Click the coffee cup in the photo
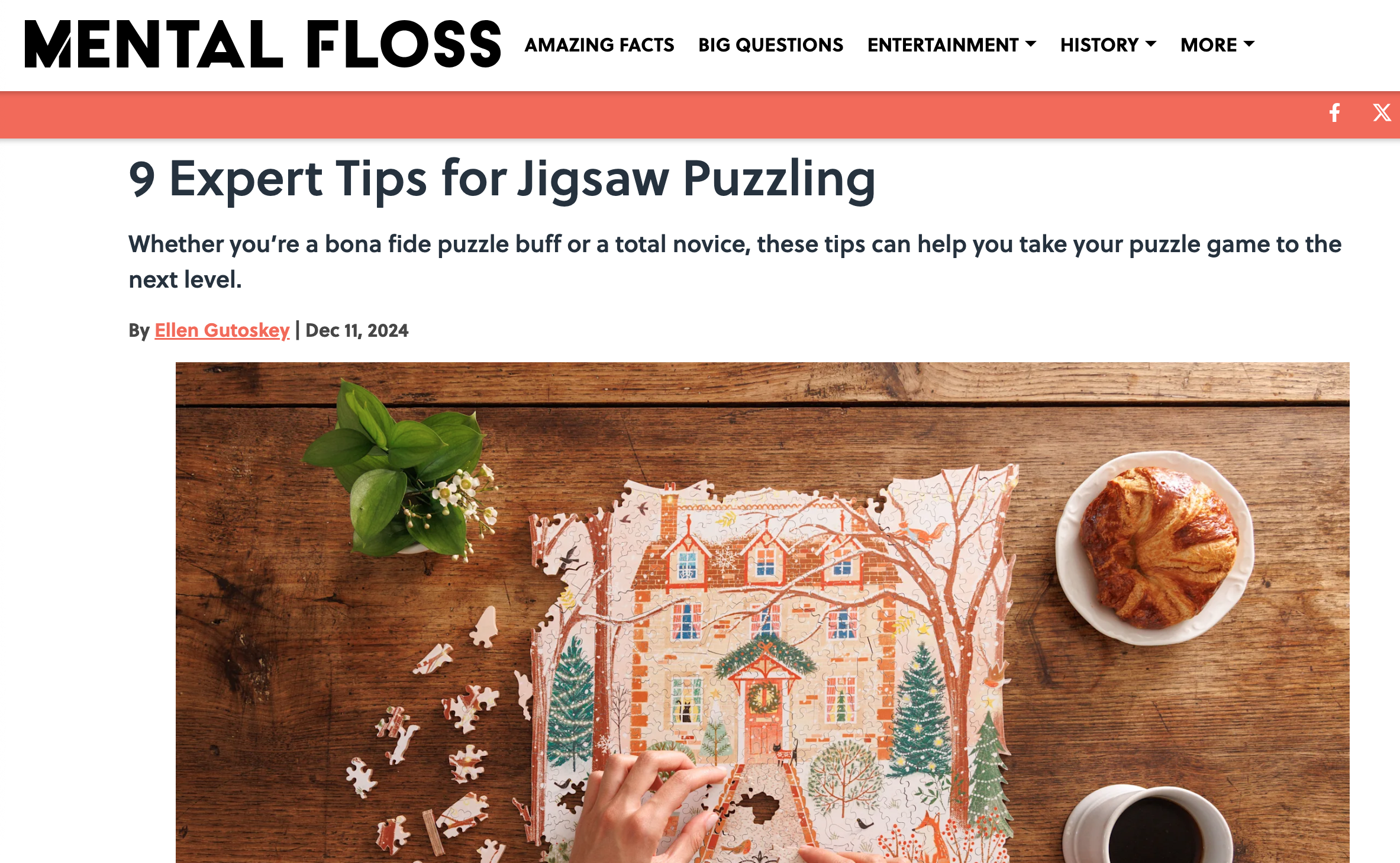Screen dimensions: 1400x863 (x=1148, y=825)
